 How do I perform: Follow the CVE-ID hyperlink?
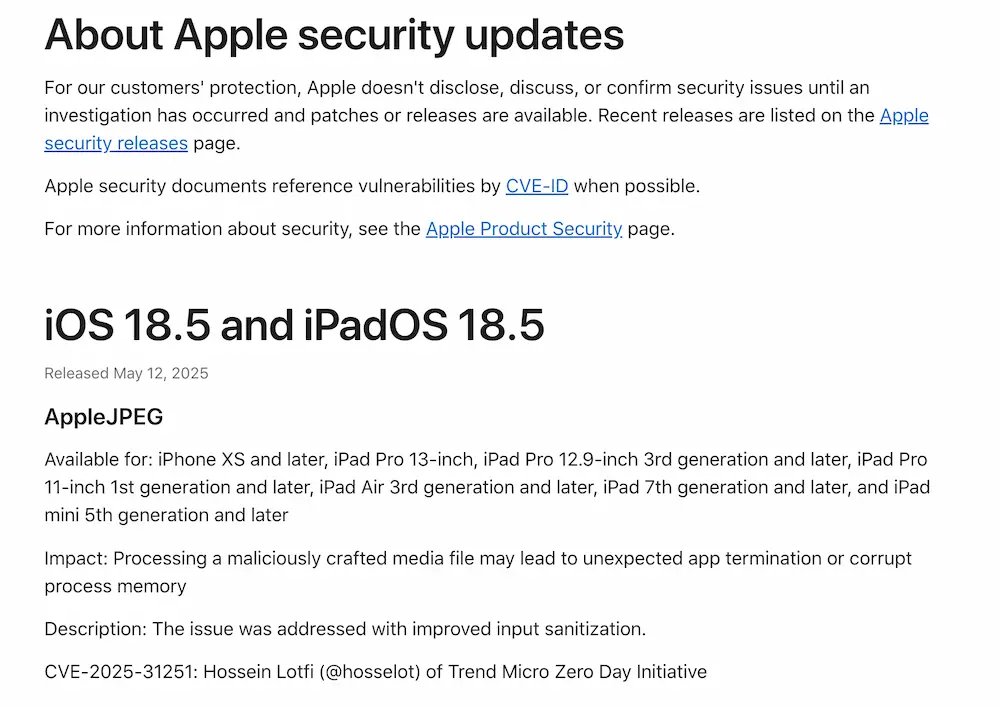(x=537, y=186)
